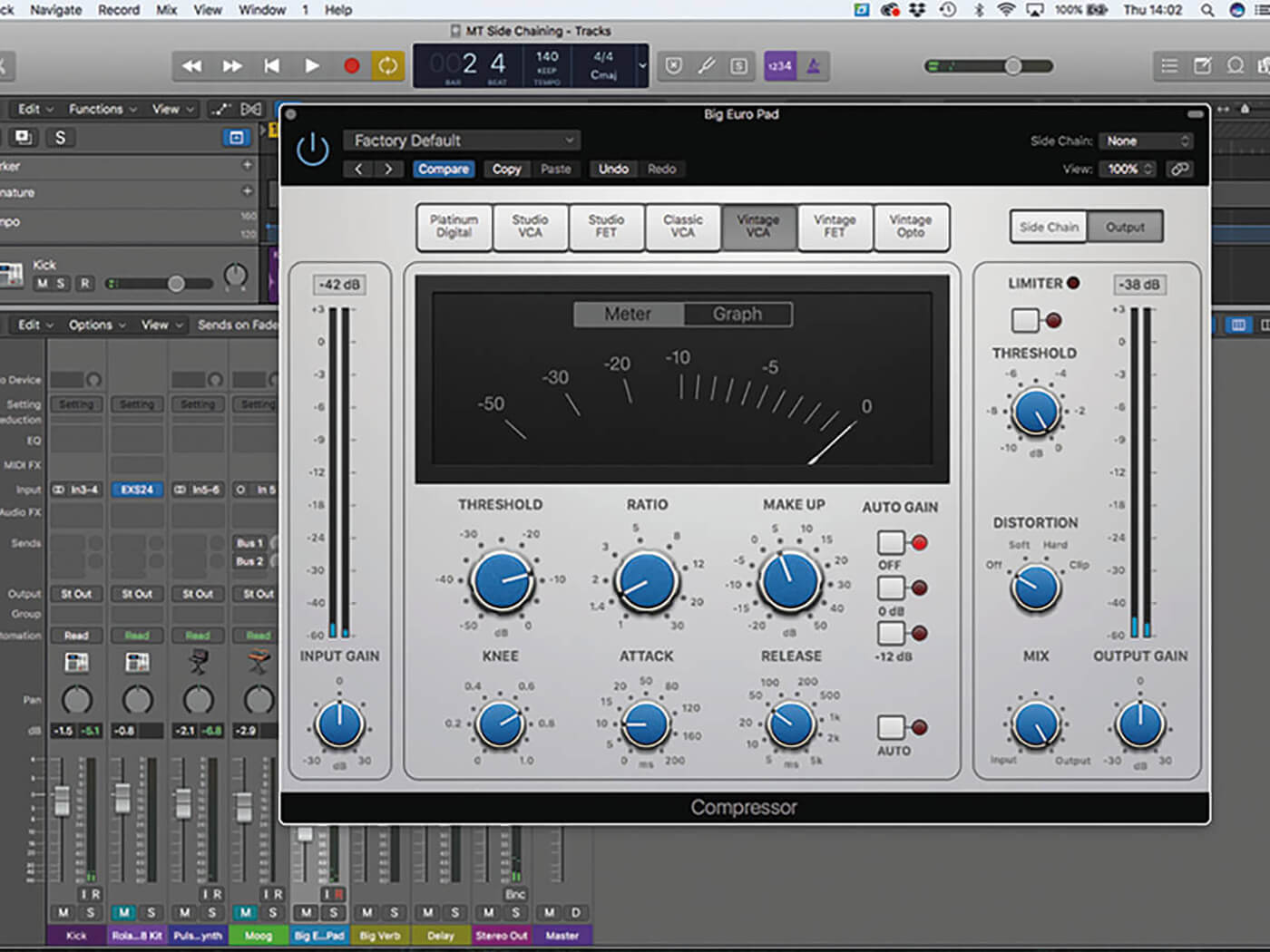Select the Platinum Digital compressor type
Viewport: 1270px width, 952px height.
click(454, 227)
